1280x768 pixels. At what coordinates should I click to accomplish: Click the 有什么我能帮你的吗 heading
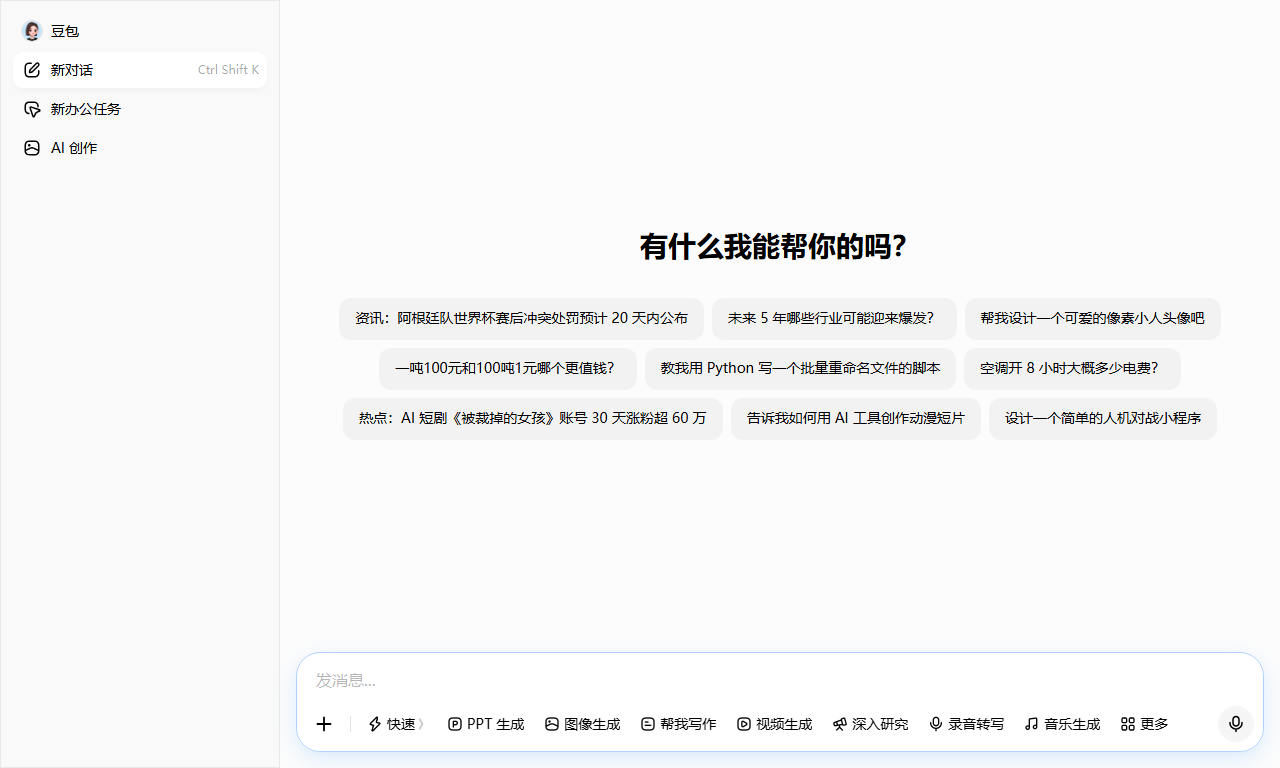773,247
